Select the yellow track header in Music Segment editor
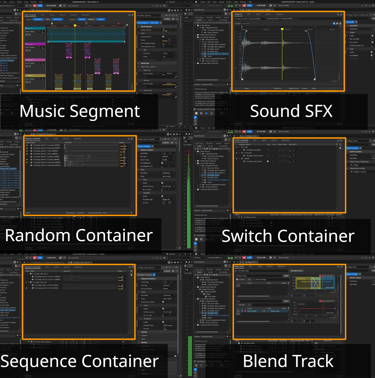 click(35, 76)
